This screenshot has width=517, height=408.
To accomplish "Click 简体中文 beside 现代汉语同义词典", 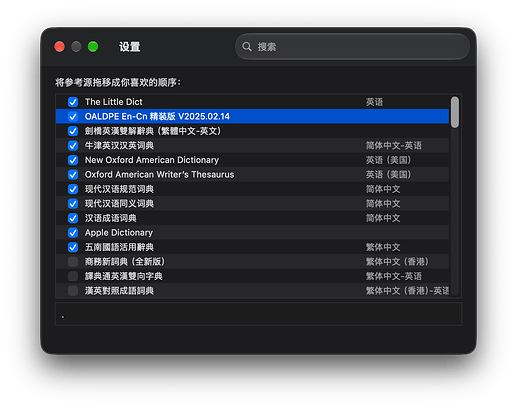I will [383, 204].
